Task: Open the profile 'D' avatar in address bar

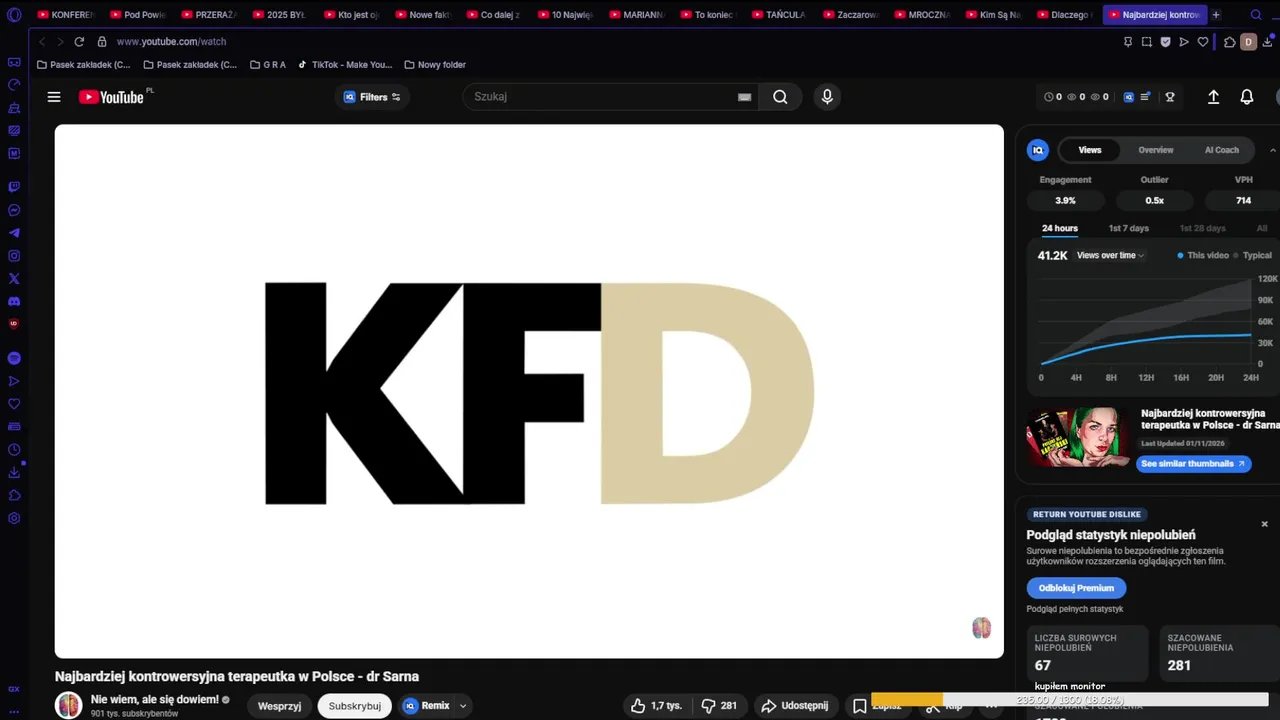Action: pyautogui.click(x=1248, y=42)
